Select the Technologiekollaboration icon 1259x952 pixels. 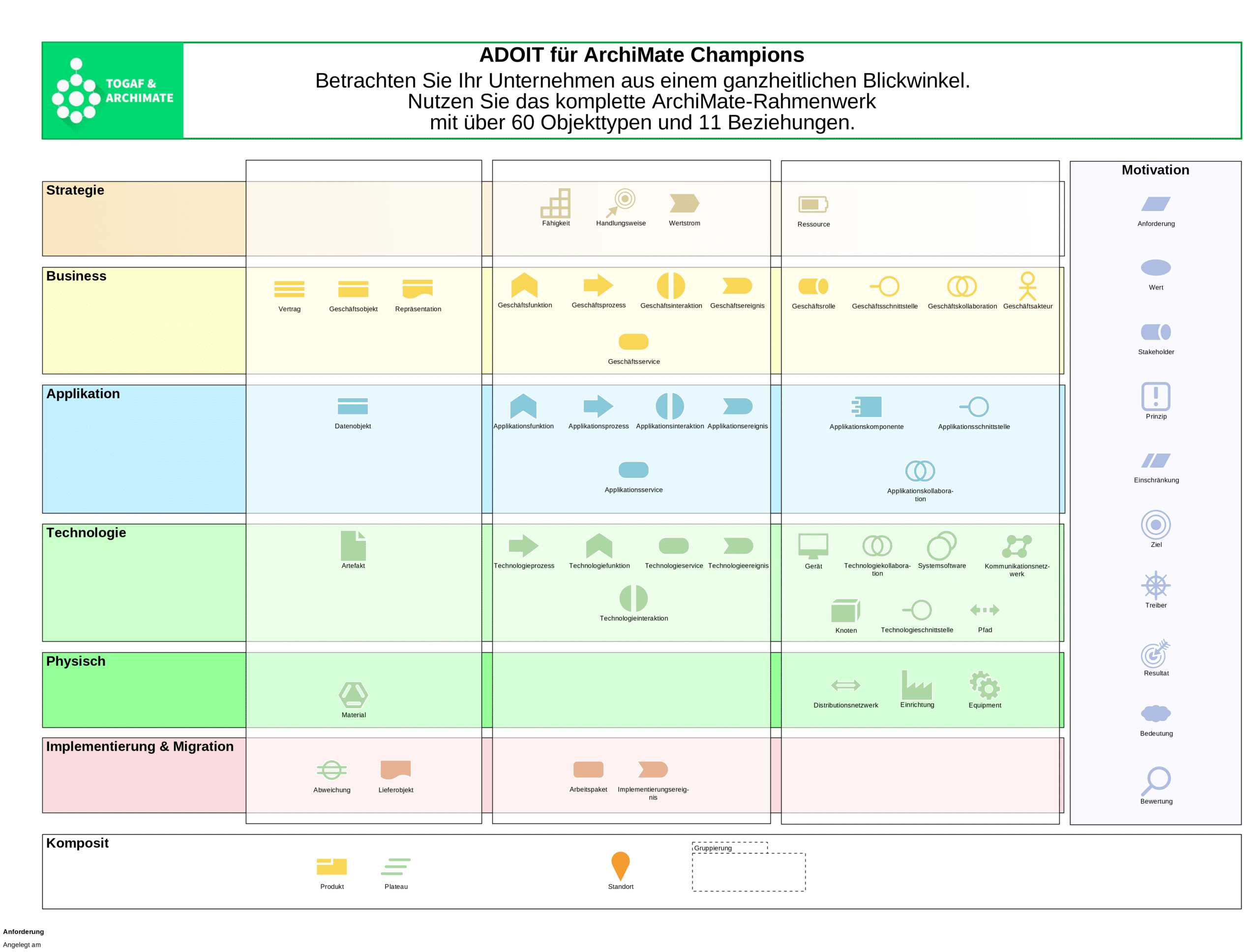tap(877, 546)
